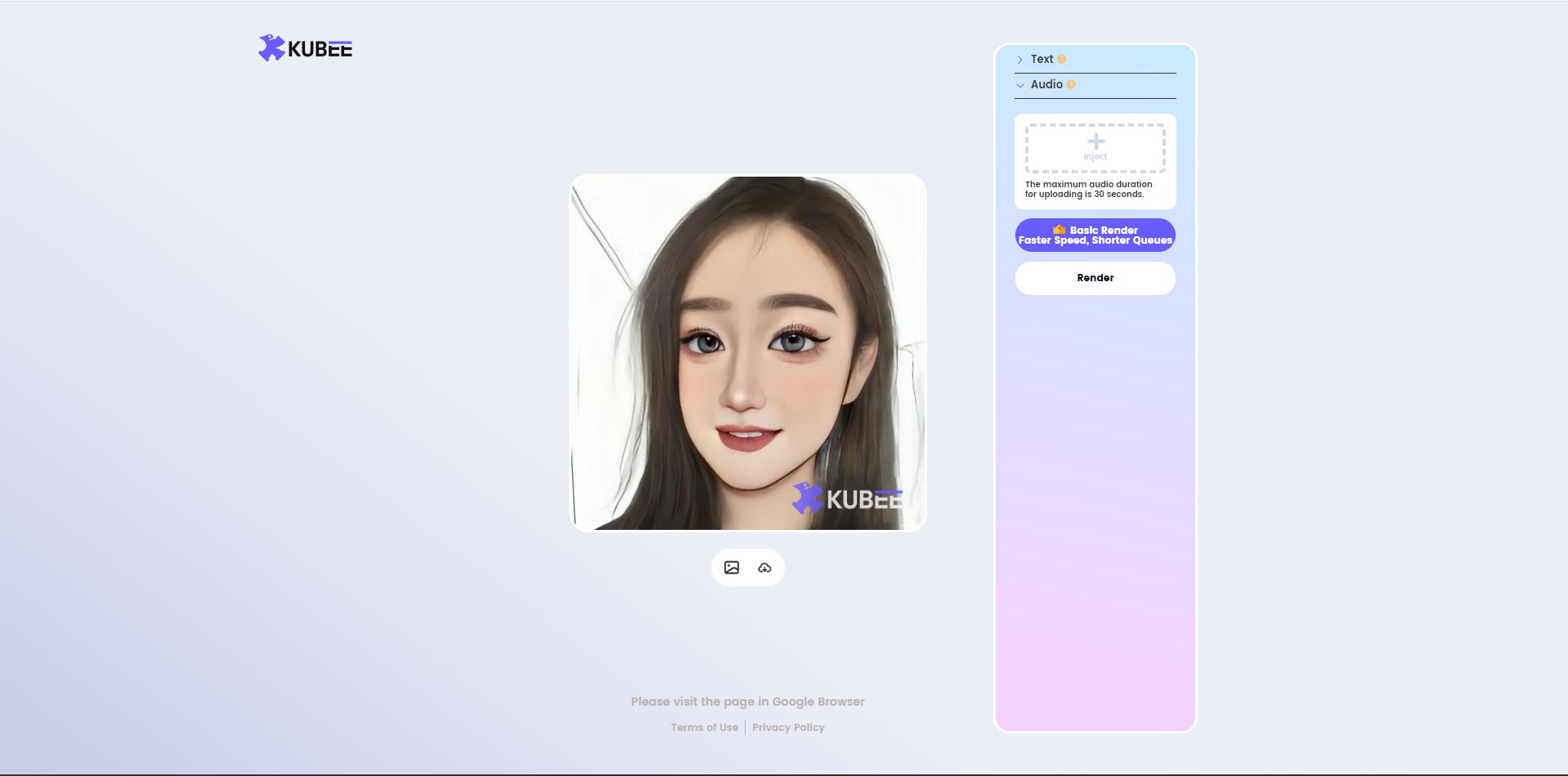Click the crown icon on Basic Render
Screen dimensions: 1568x776
point(1060,229)
